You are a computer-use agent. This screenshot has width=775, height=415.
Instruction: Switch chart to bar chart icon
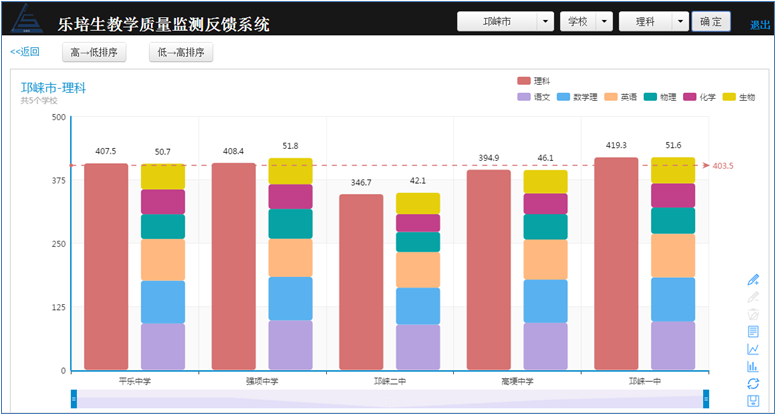pos(753,366)
